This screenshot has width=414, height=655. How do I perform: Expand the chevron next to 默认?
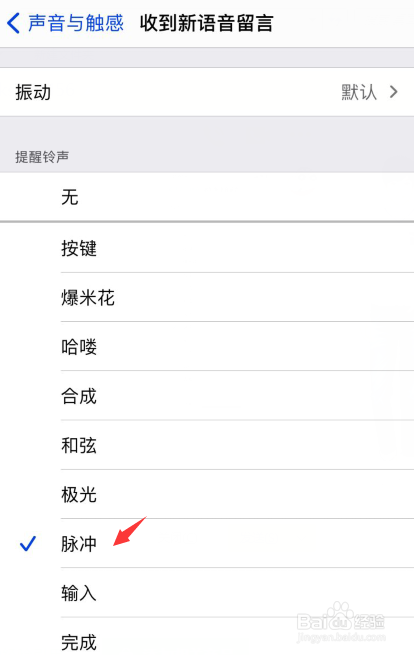394,92
